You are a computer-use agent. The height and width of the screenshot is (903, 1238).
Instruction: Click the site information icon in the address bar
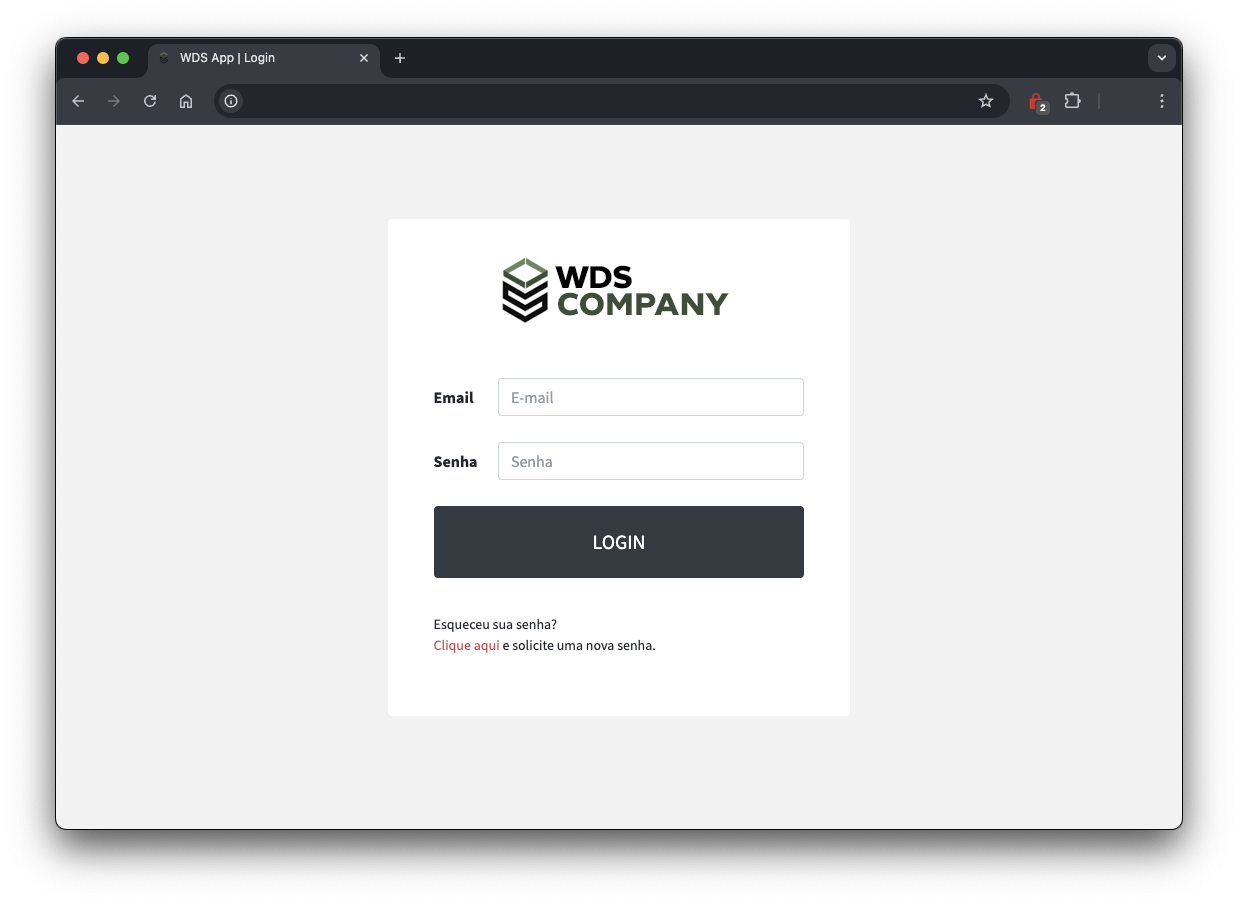[x=230, y=100]
